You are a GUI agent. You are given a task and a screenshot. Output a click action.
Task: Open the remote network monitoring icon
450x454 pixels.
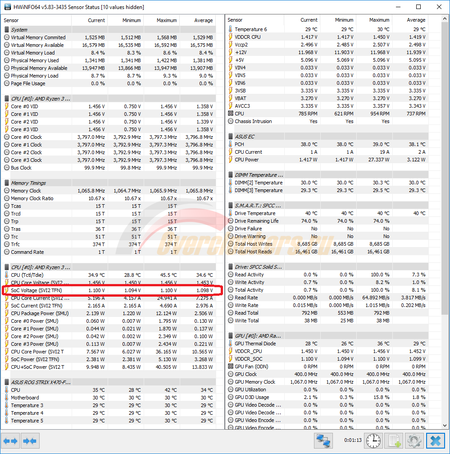coord(323,441)
